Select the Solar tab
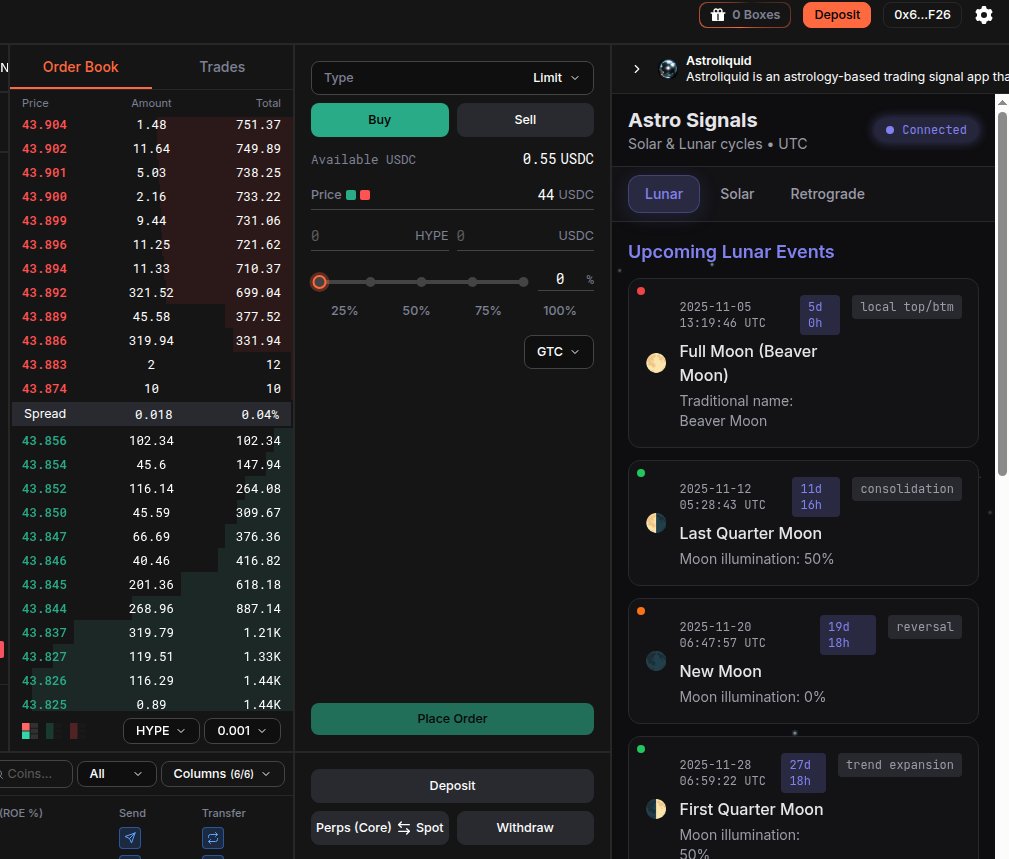The image size is (1009, 859). point(737,194)
